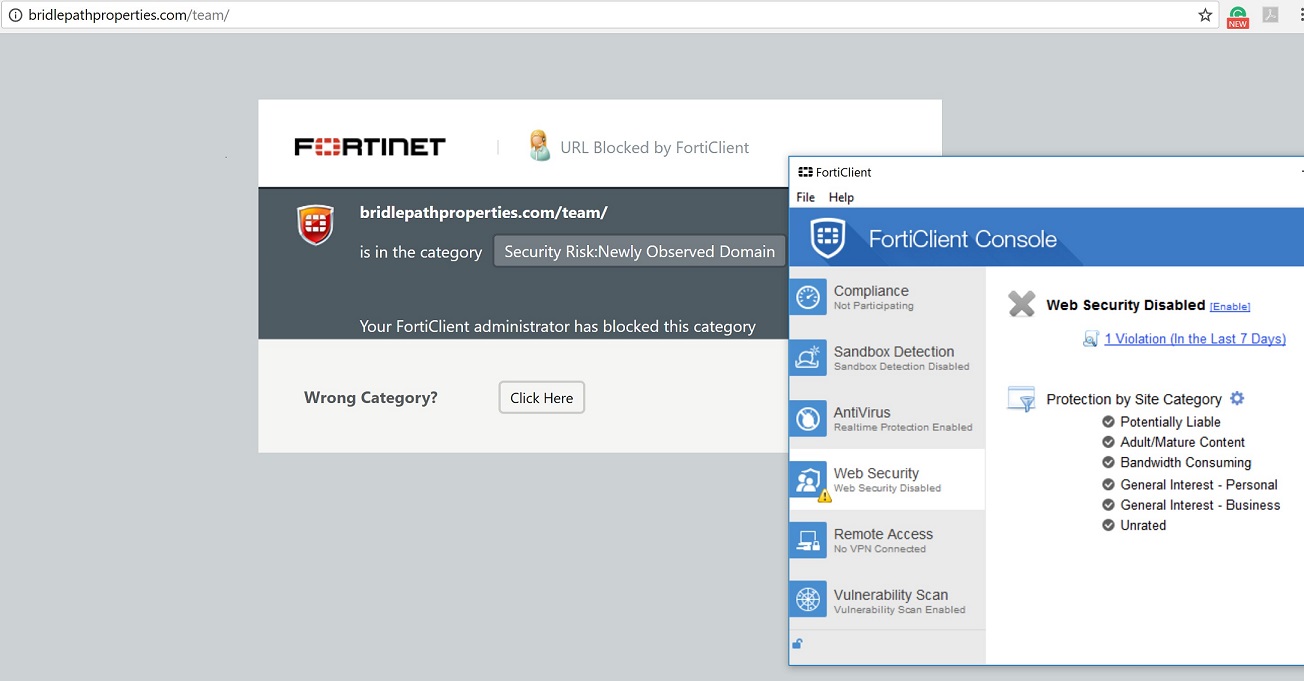
Task: Click "Realtime Protection Enabled" status text
Action: 903,428
